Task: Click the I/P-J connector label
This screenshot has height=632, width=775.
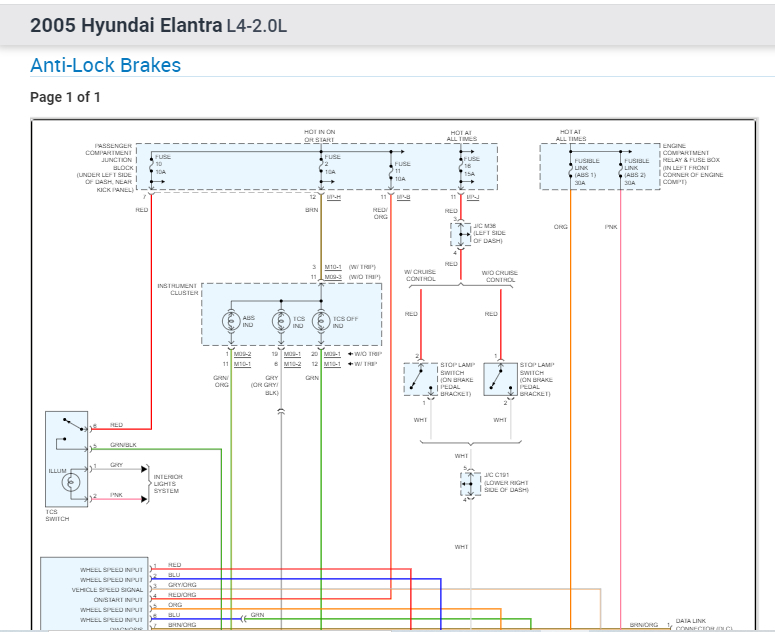Action: click(473, 197)
